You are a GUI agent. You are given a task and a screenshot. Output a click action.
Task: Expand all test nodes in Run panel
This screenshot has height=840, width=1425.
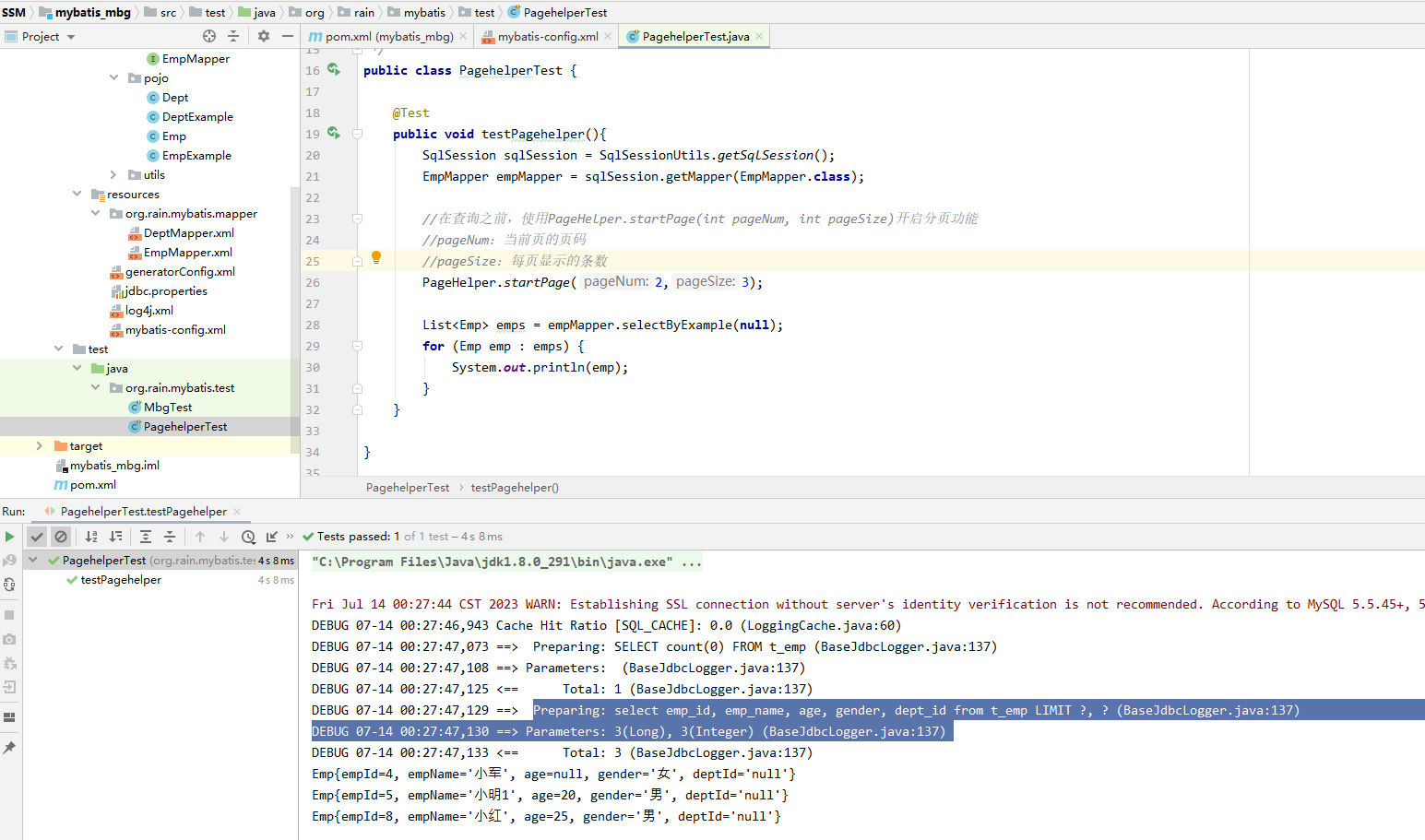[x=146, y=537]
